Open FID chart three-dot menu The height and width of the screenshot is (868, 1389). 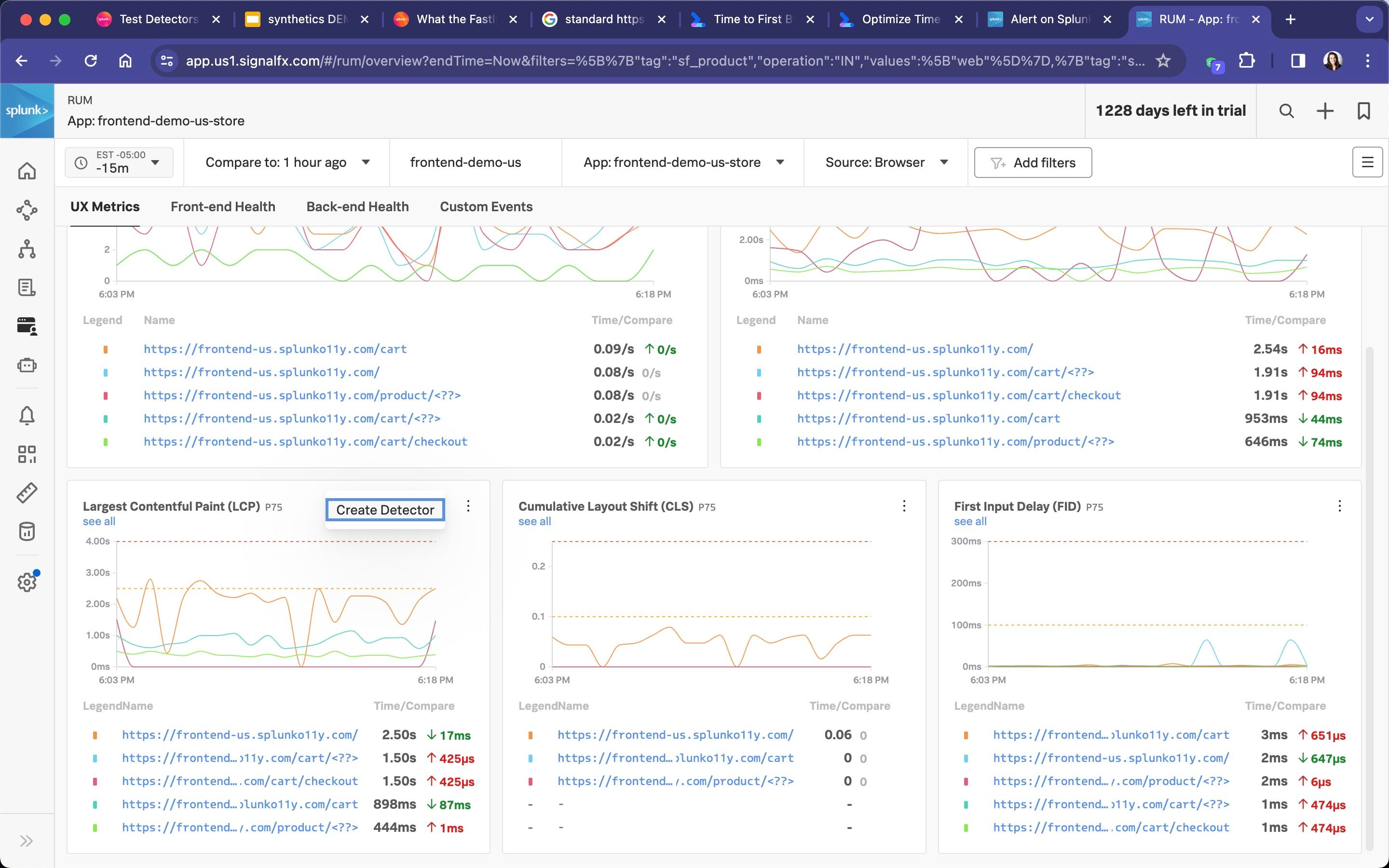point(1340,506)
